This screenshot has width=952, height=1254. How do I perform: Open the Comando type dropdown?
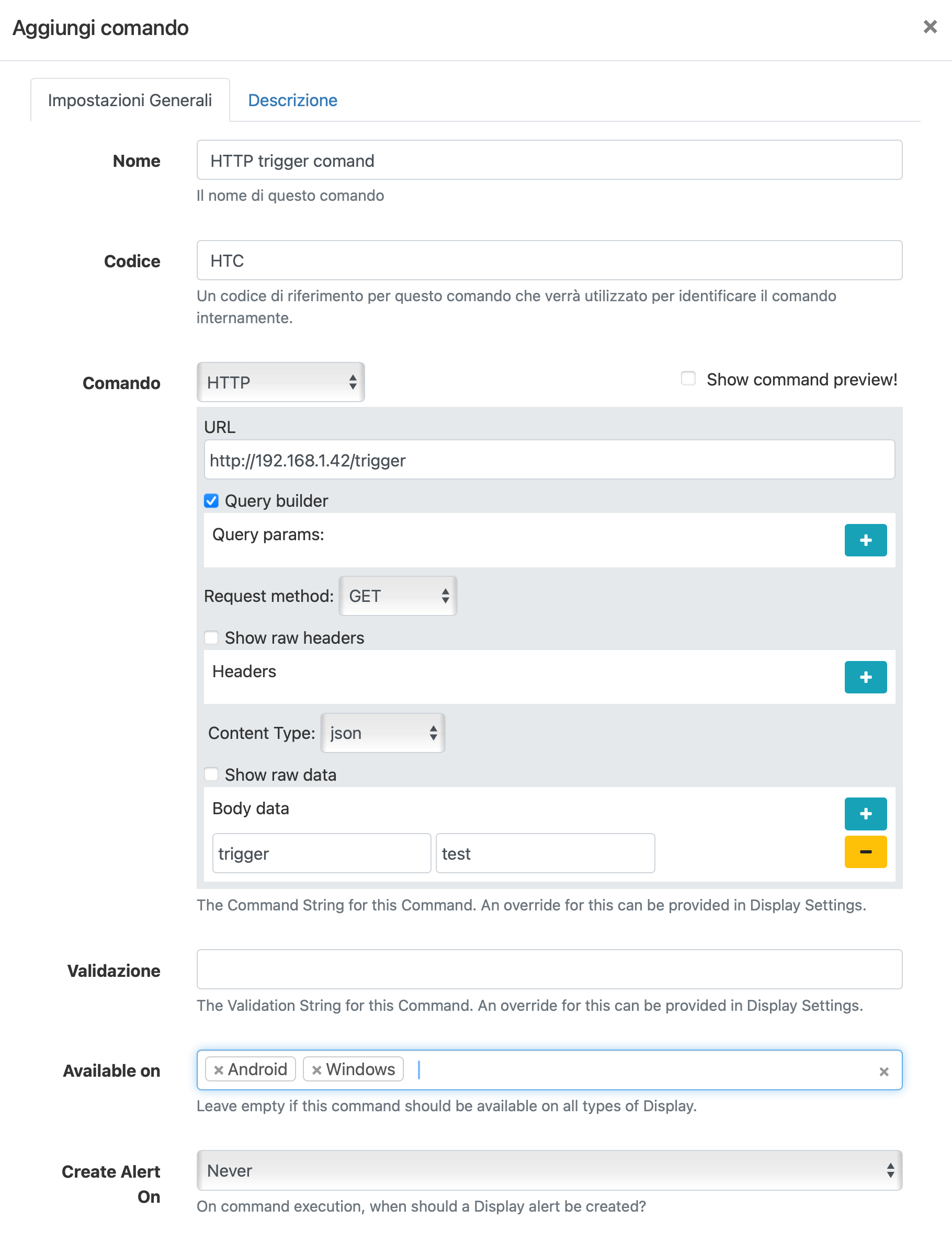[x=281, y=383]
